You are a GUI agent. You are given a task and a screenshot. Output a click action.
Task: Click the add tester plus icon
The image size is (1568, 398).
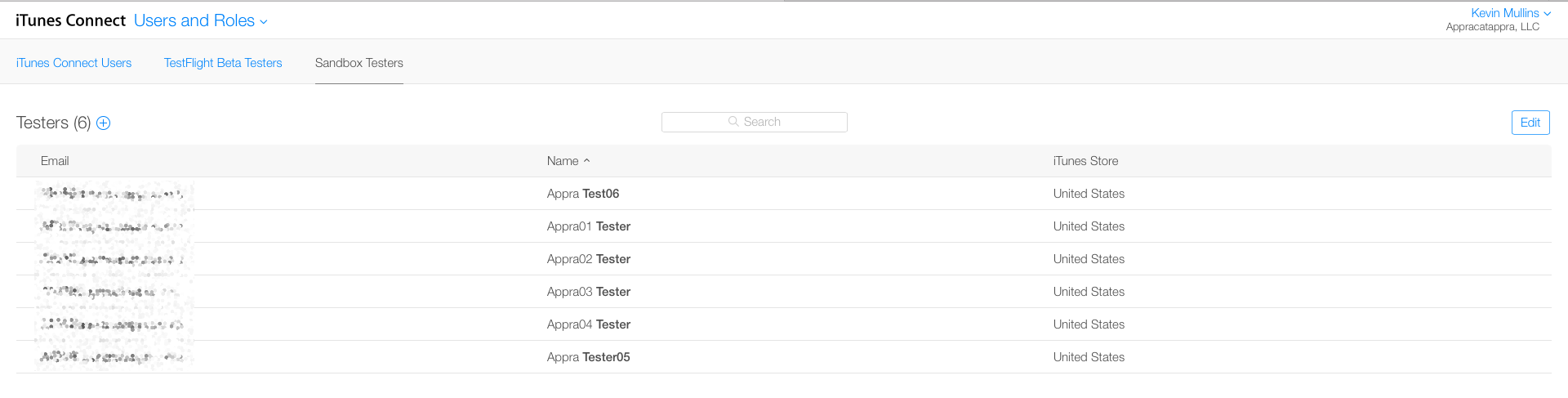point(104,123)
